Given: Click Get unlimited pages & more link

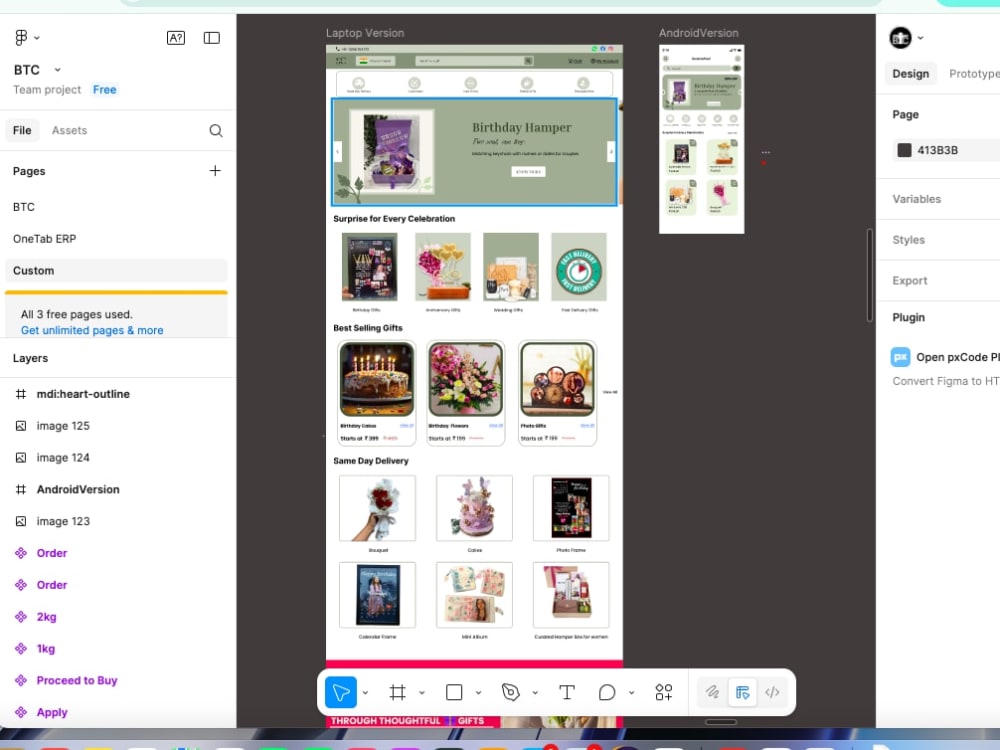Looking at the screenshot, I should 92,330.
